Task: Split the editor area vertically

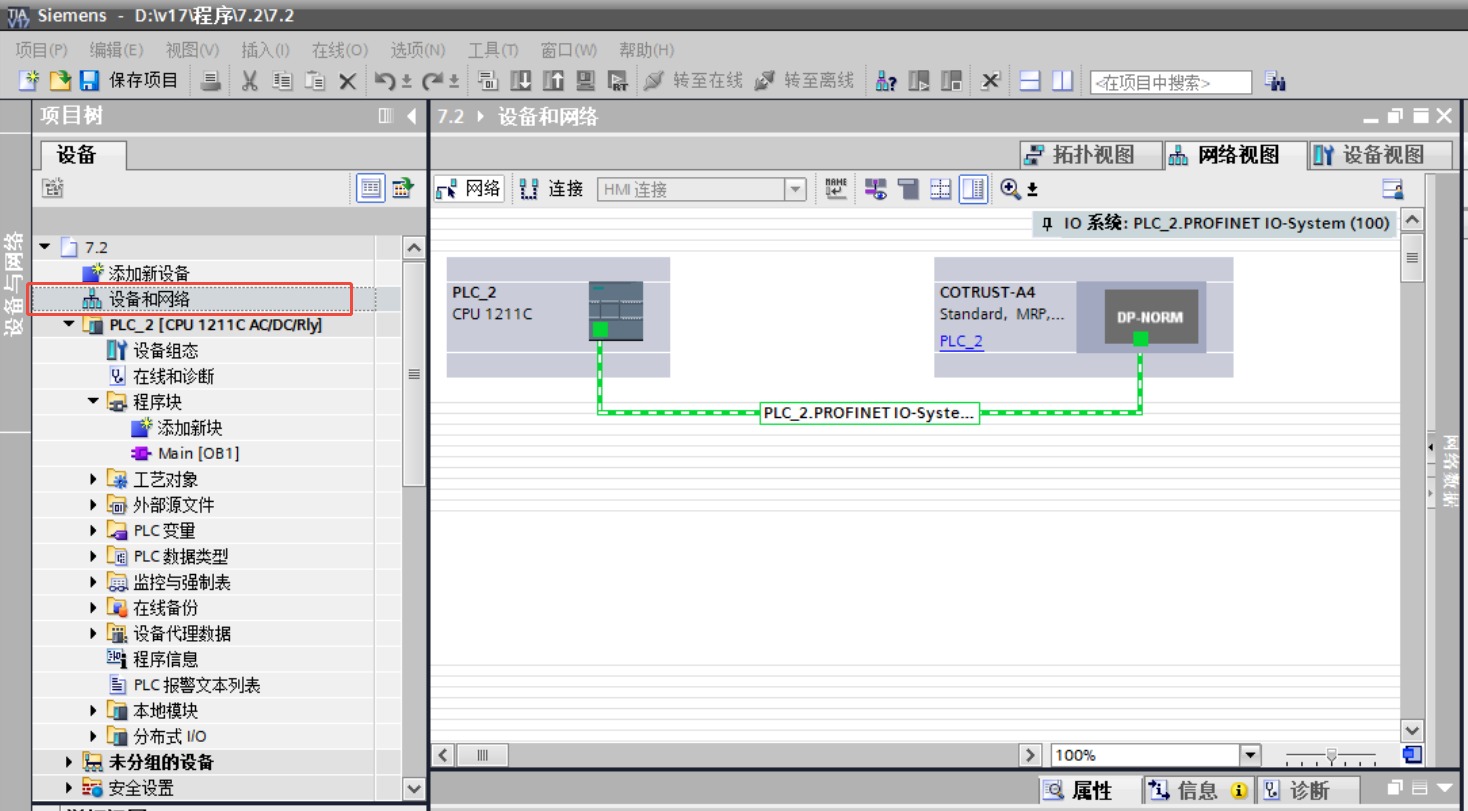Action: pyautogui.click(x=1062, y=82)
